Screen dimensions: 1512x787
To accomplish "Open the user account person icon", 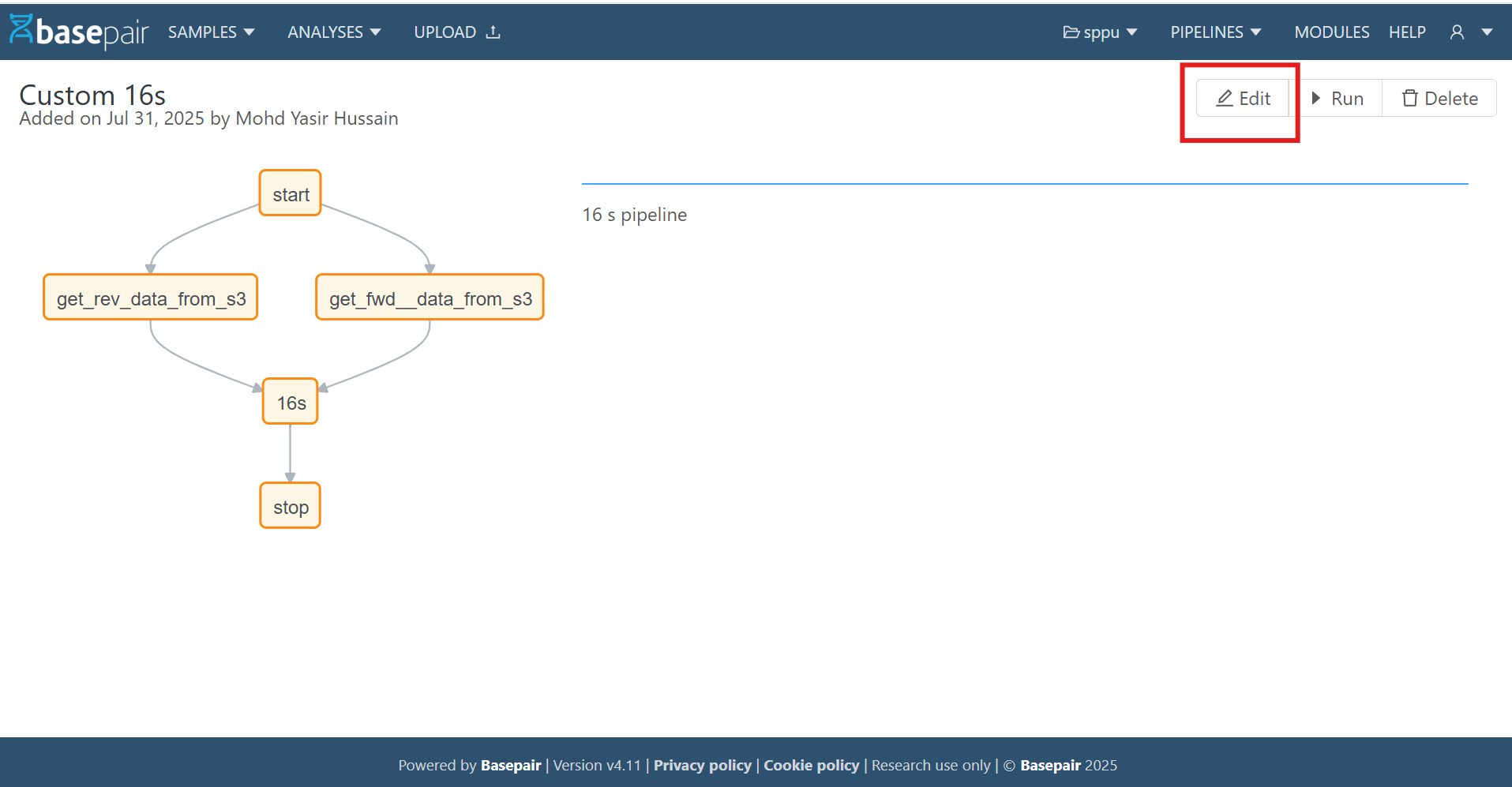I will [1456, 32].
